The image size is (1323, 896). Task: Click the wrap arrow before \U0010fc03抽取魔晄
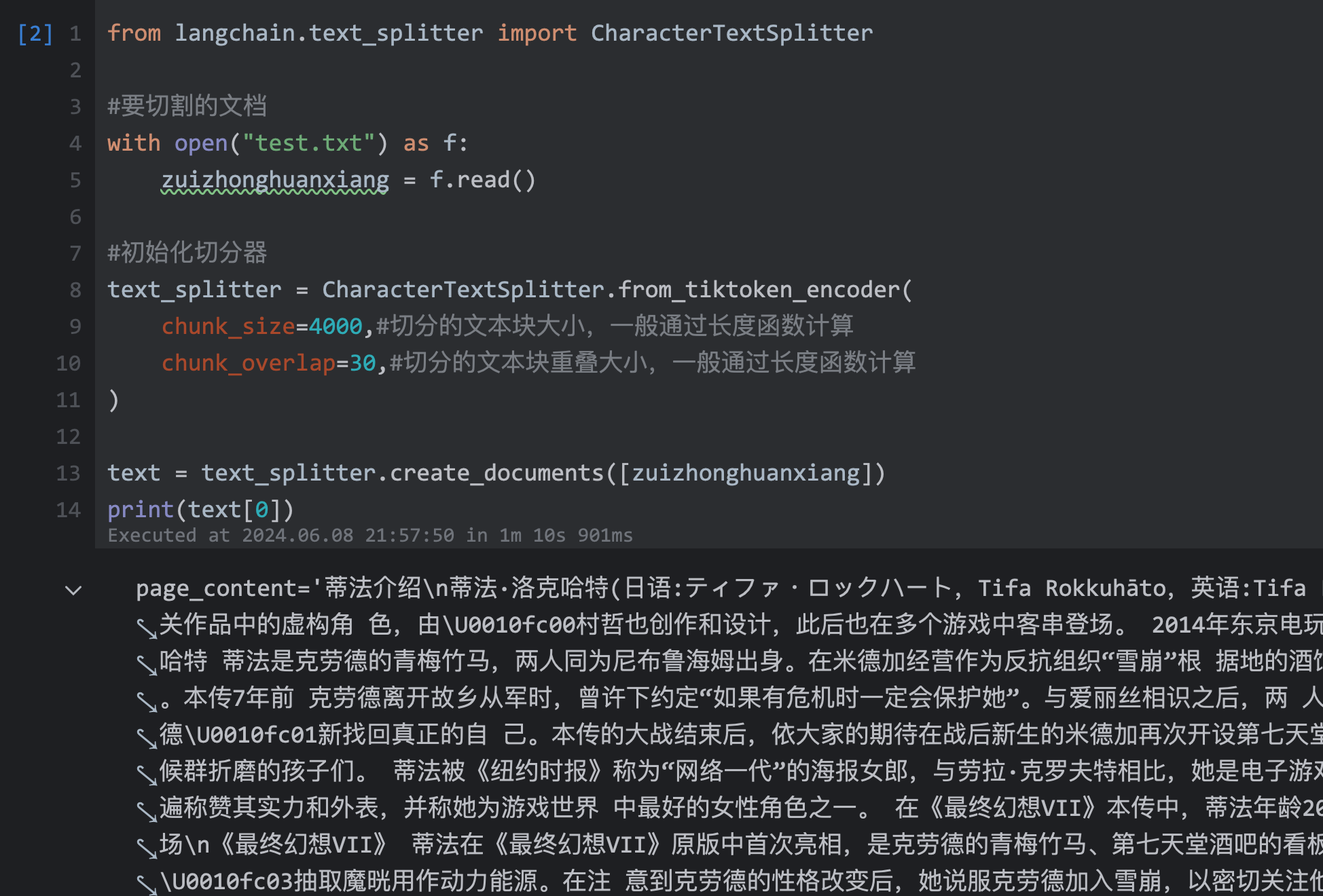point(146,884)
